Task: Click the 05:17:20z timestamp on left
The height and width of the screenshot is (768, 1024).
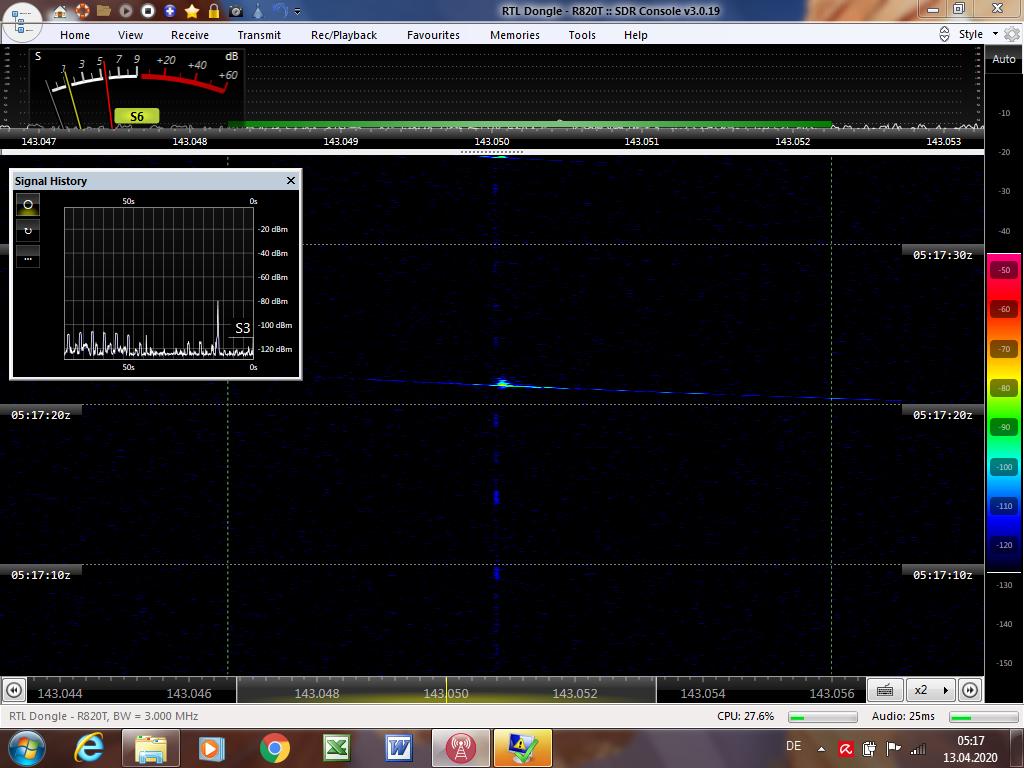Action: 40,415
